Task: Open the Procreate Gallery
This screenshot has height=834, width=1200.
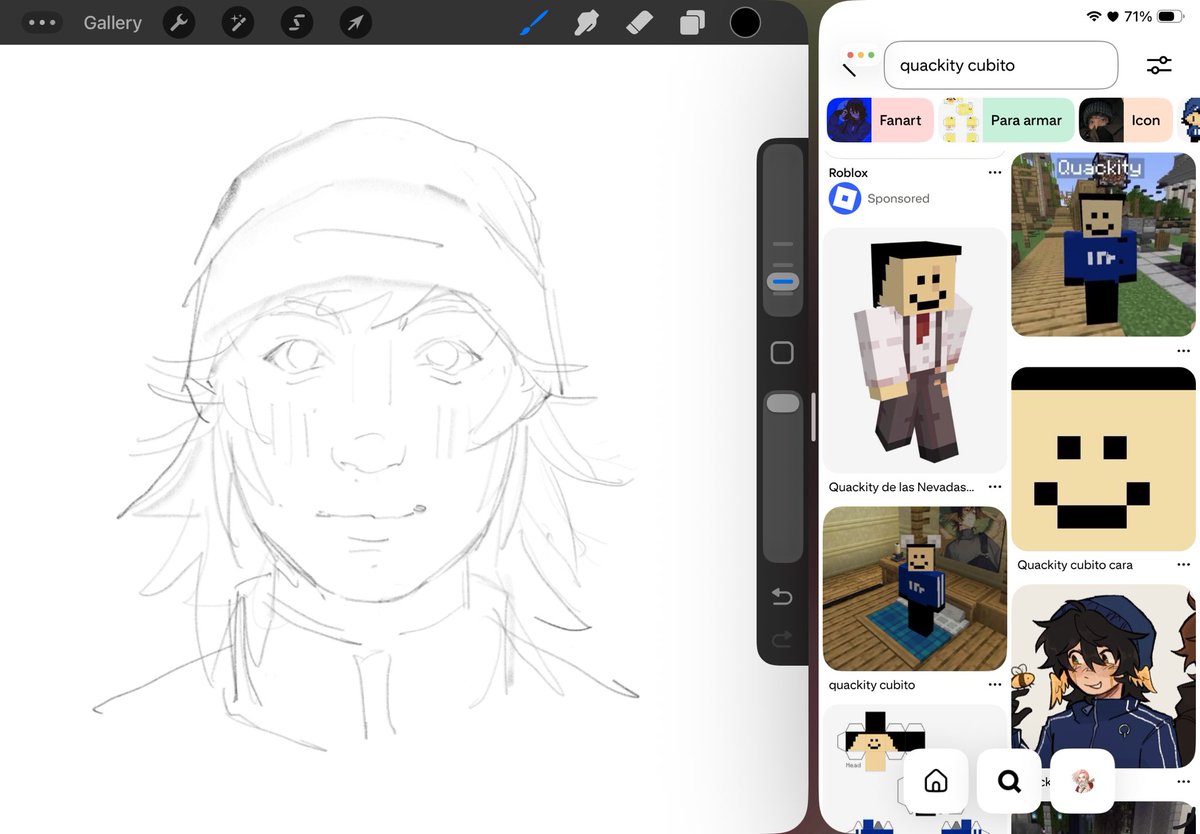Action: [x=112, y=22]
